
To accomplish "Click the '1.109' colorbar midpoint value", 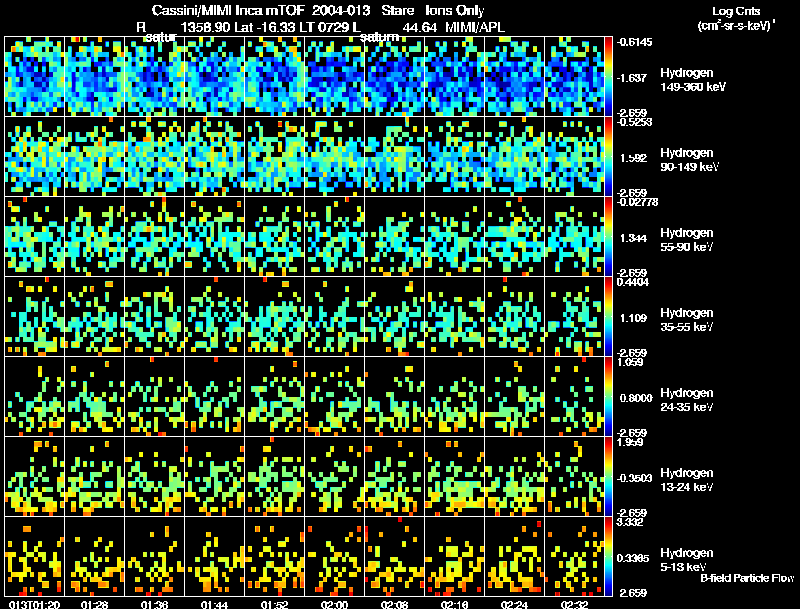I will 633,318.
